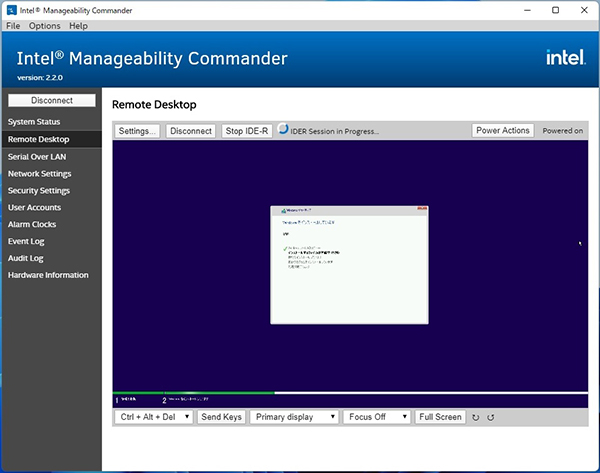Click the Powered on status text
Image resolution: width=600 pixels, height=473 pixels.
pos(562,131)
